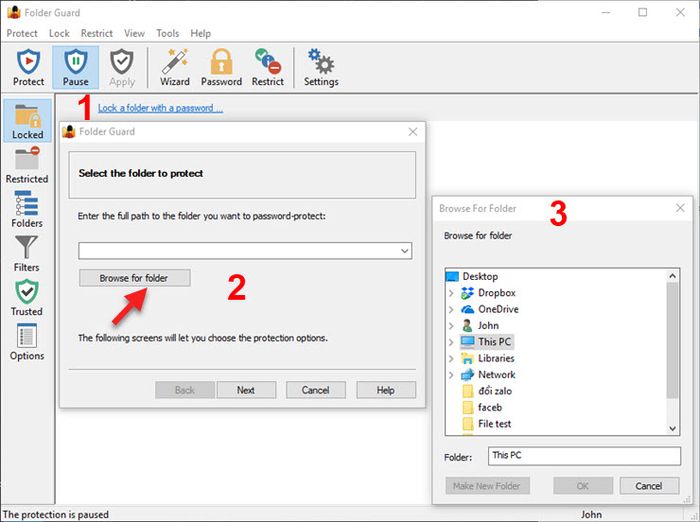This screenshot has width=700, height=522.
Task: Expand the Dropbox tree node
Action: [451, 293]
